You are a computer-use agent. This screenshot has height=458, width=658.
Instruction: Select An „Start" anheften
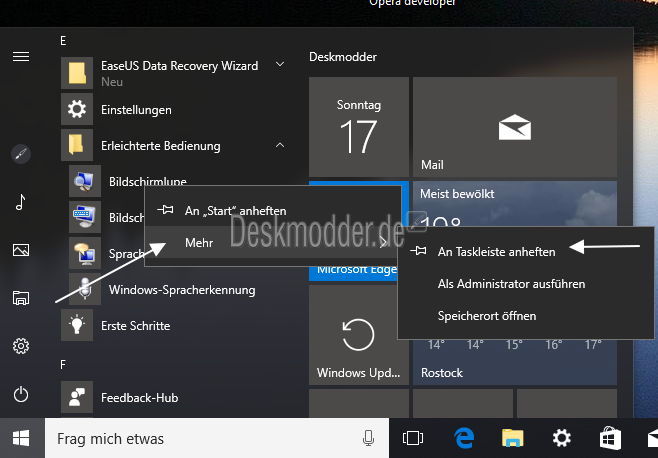(x=272, y=210)
